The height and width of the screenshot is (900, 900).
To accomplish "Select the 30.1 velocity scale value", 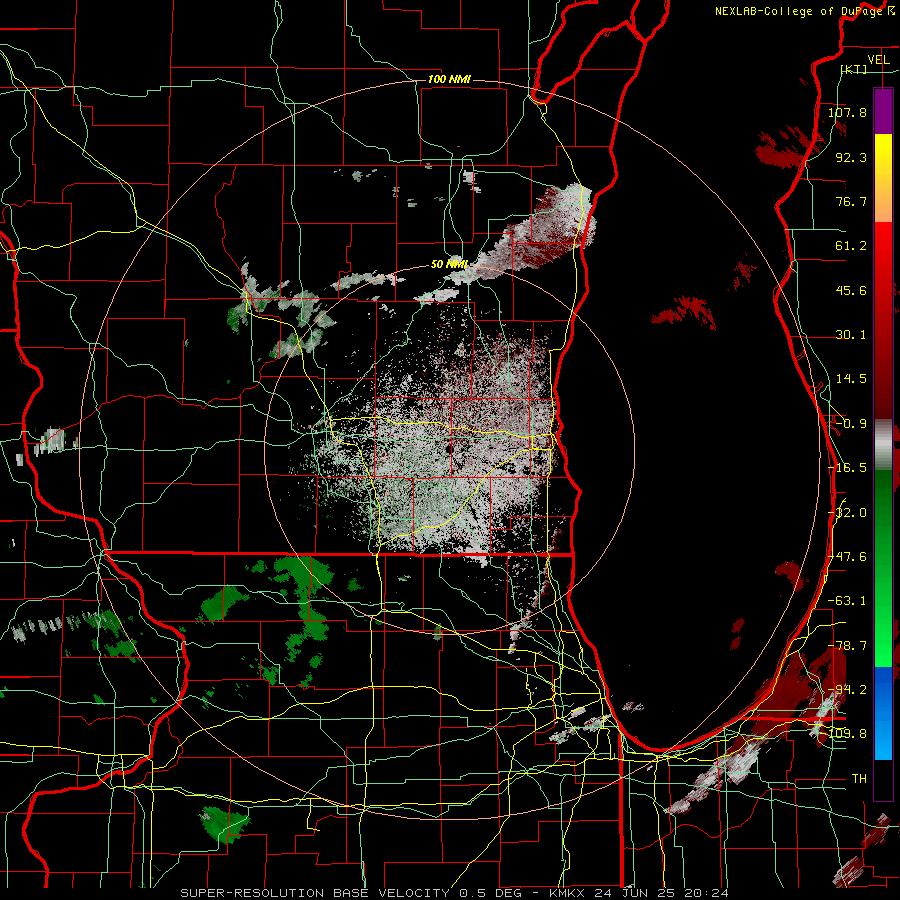I will [x=851, y=335].
